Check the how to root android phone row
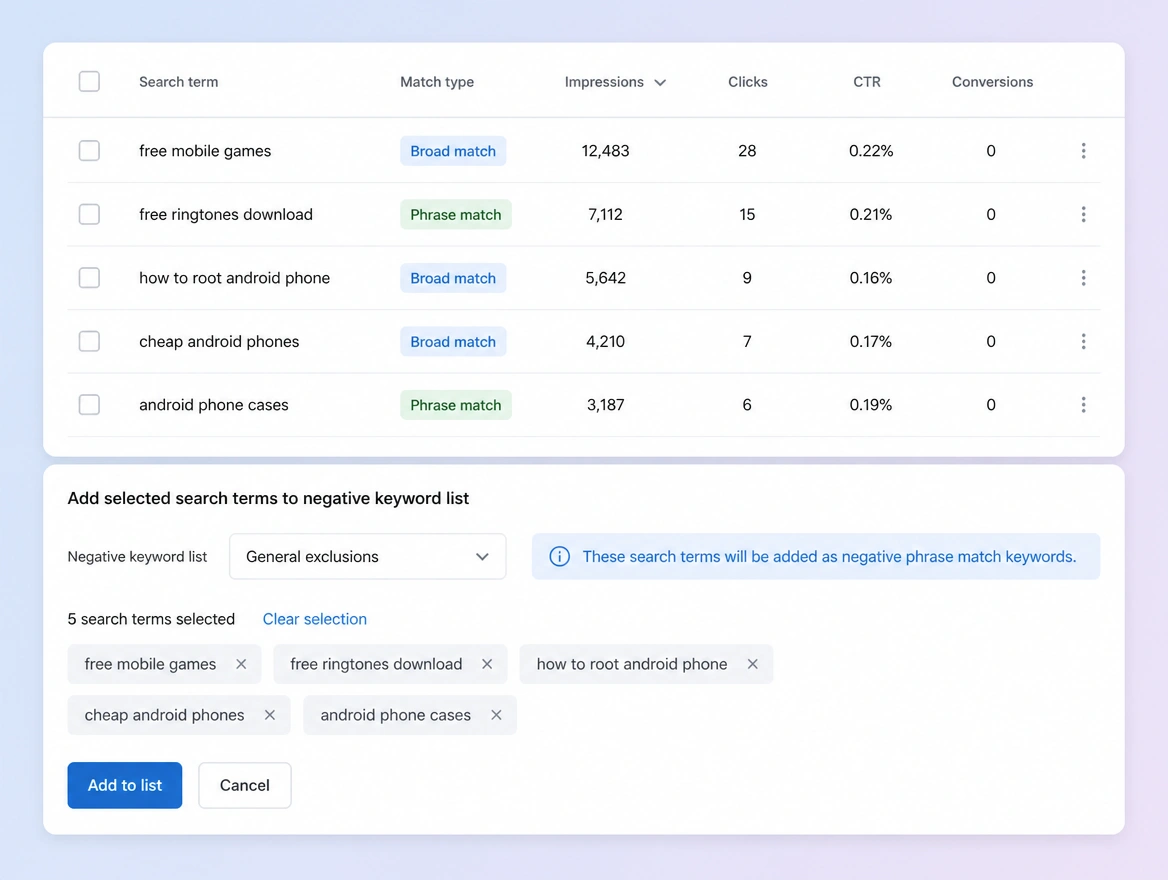Viewport: 1168px width, 880px height. (x=89, y=278)
